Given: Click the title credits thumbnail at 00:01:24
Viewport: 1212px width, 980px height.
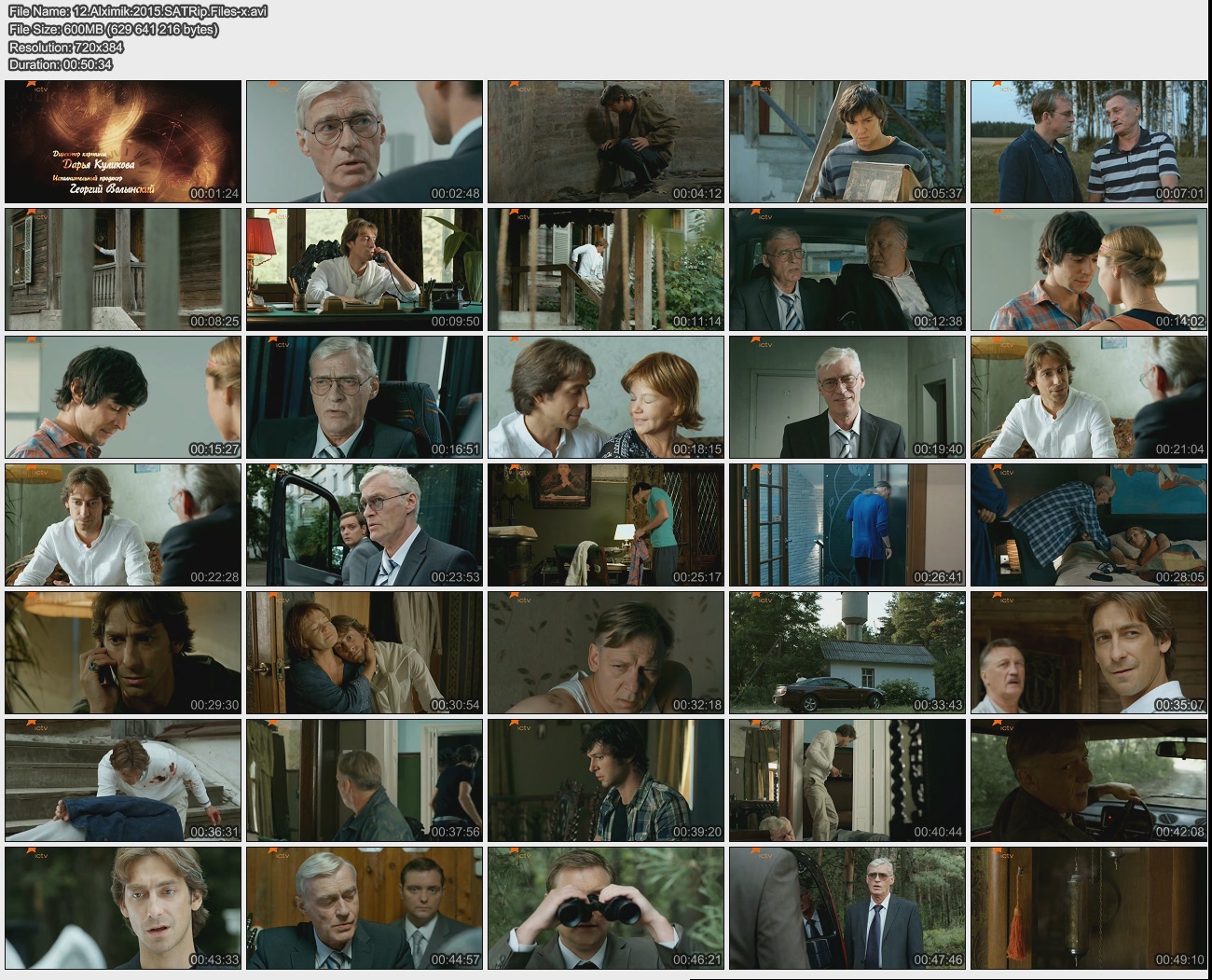Looking at the screenshot, I should (123, 142).
